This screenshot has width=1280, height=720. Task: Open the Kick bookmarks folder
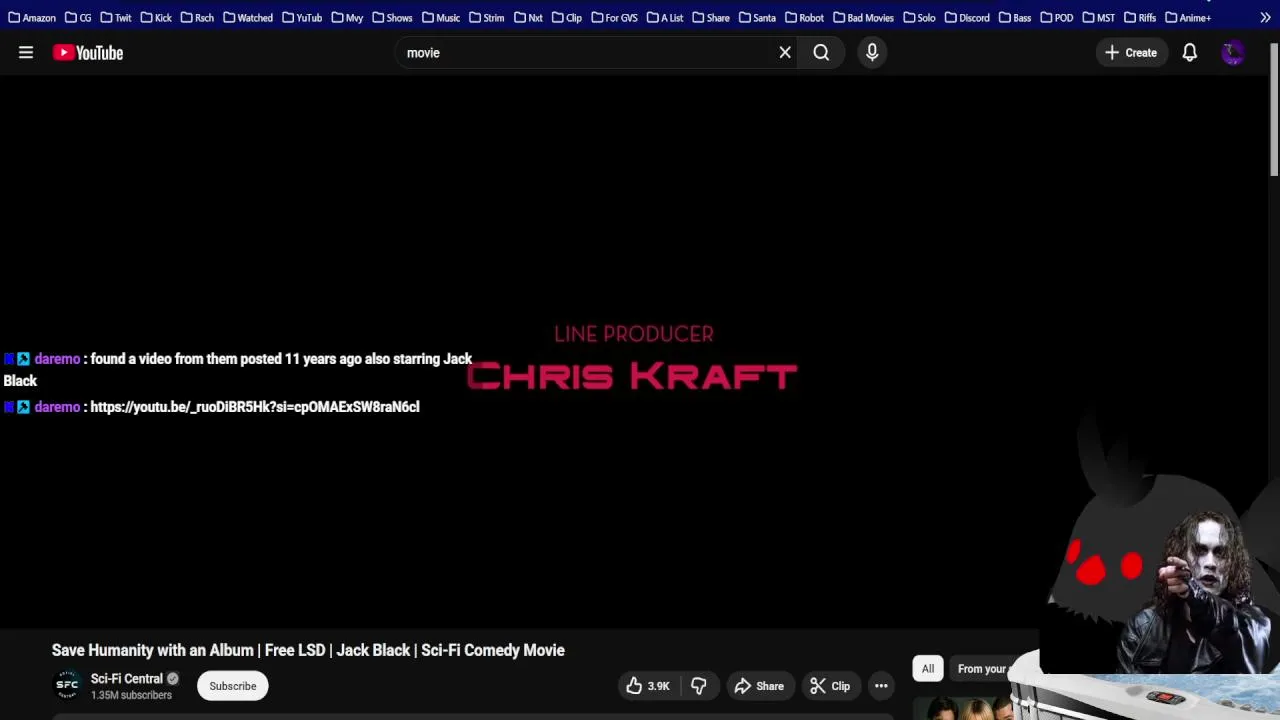pos(156,18)
